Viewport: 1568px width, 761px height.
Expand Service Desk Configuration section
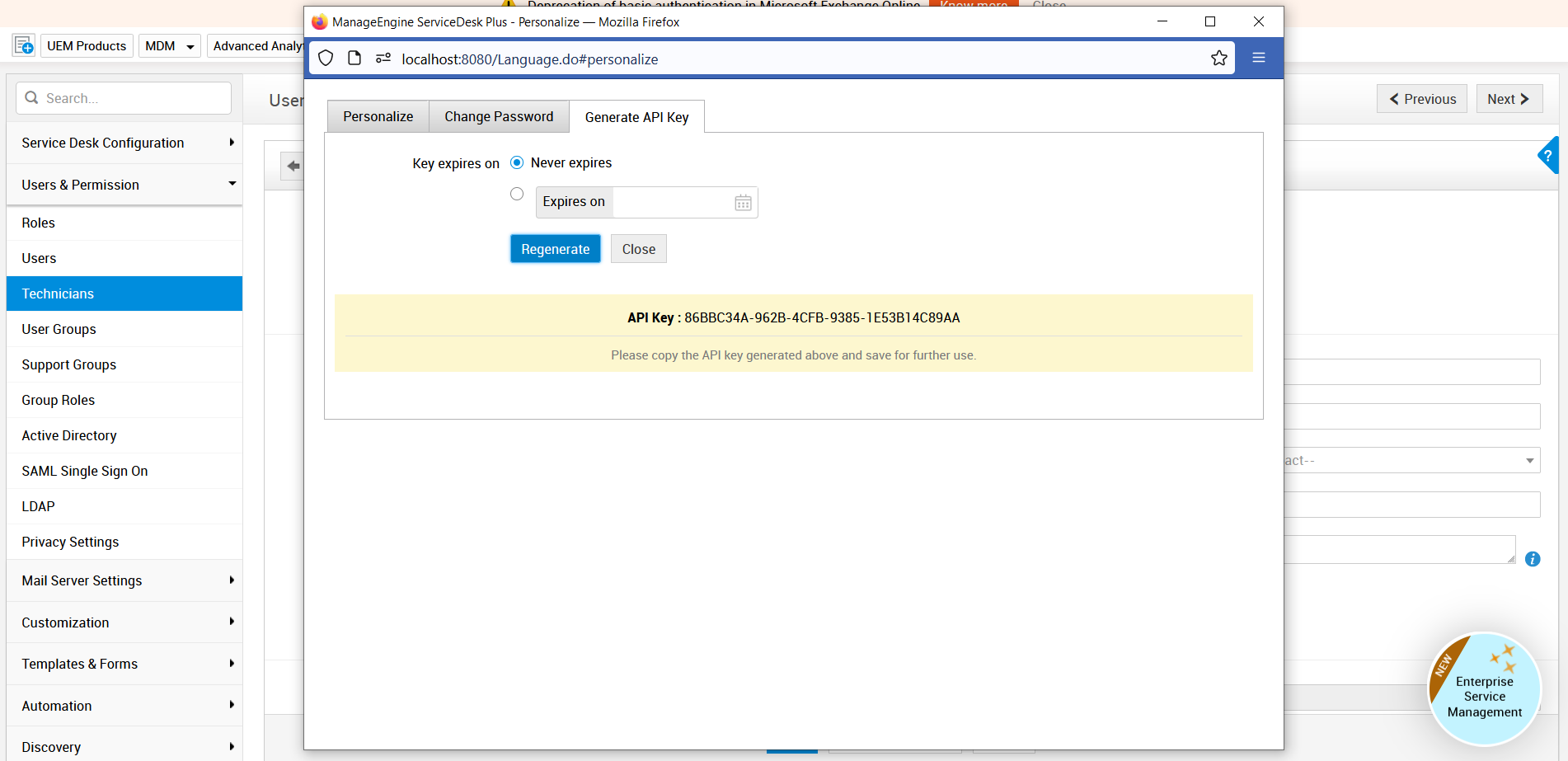pyautogui.click(x=103, y=143)
